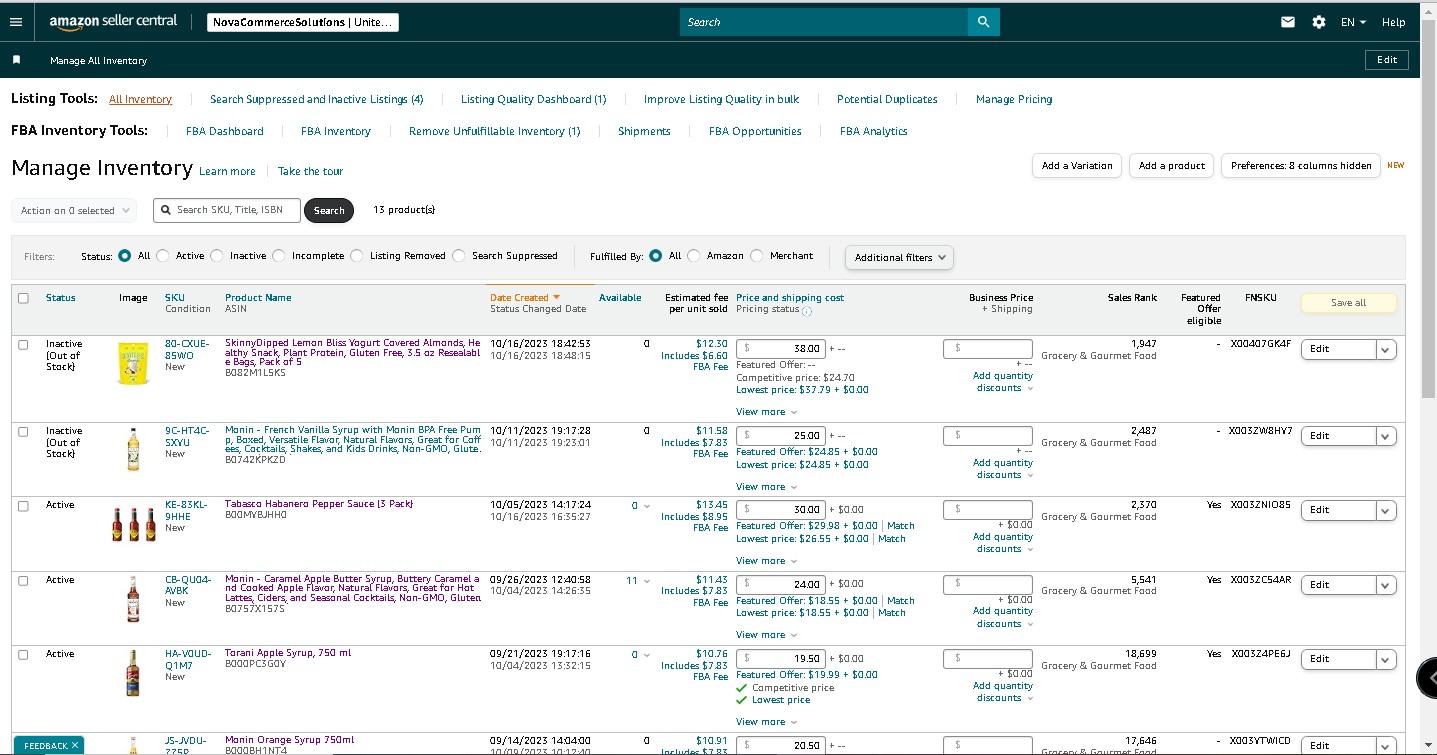
Task: Open the Feedback tab
Action: pos(45,745)
